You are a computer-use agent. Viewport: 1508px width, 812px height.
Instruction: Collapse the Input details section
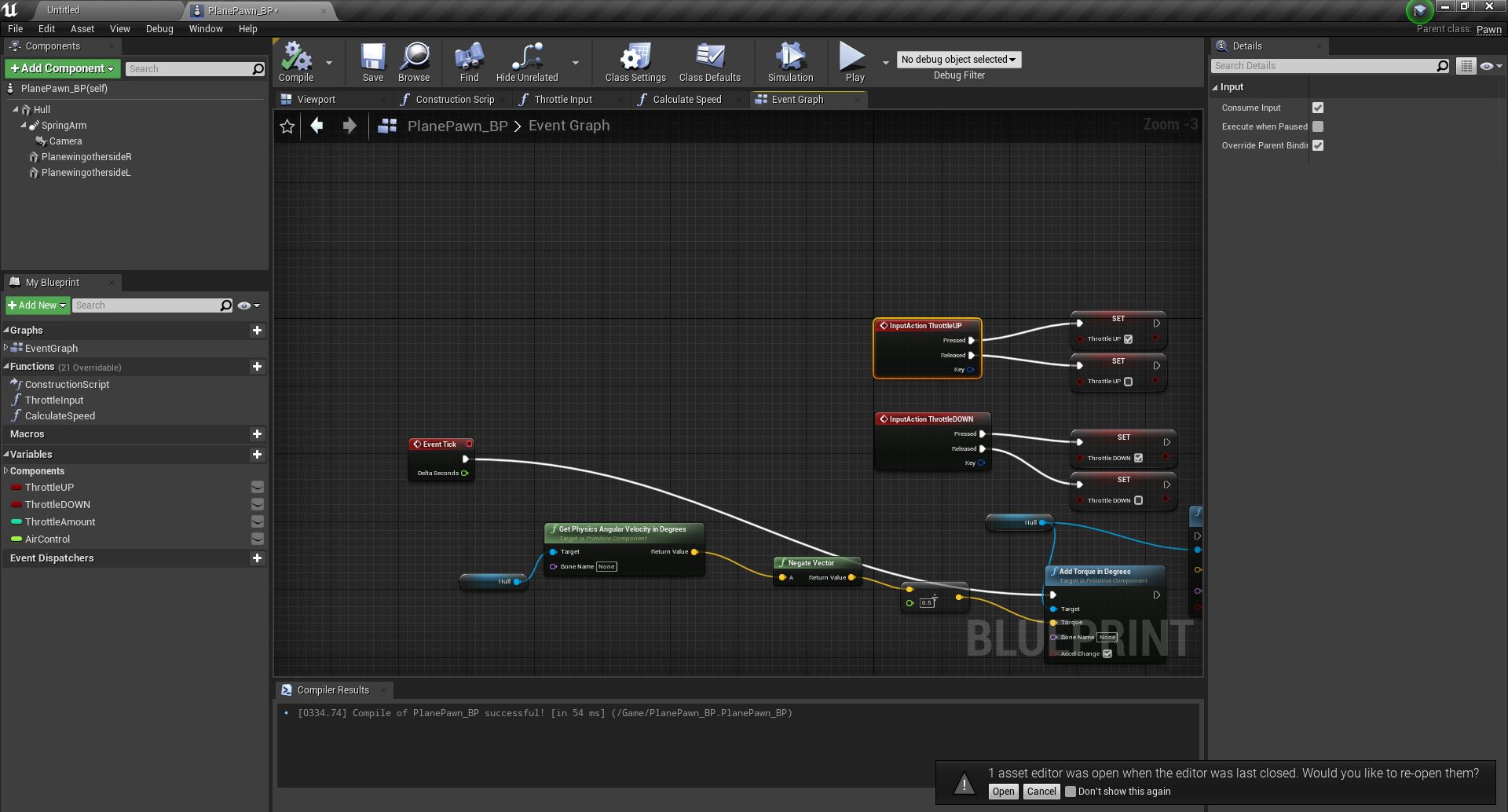(1215, 87)
